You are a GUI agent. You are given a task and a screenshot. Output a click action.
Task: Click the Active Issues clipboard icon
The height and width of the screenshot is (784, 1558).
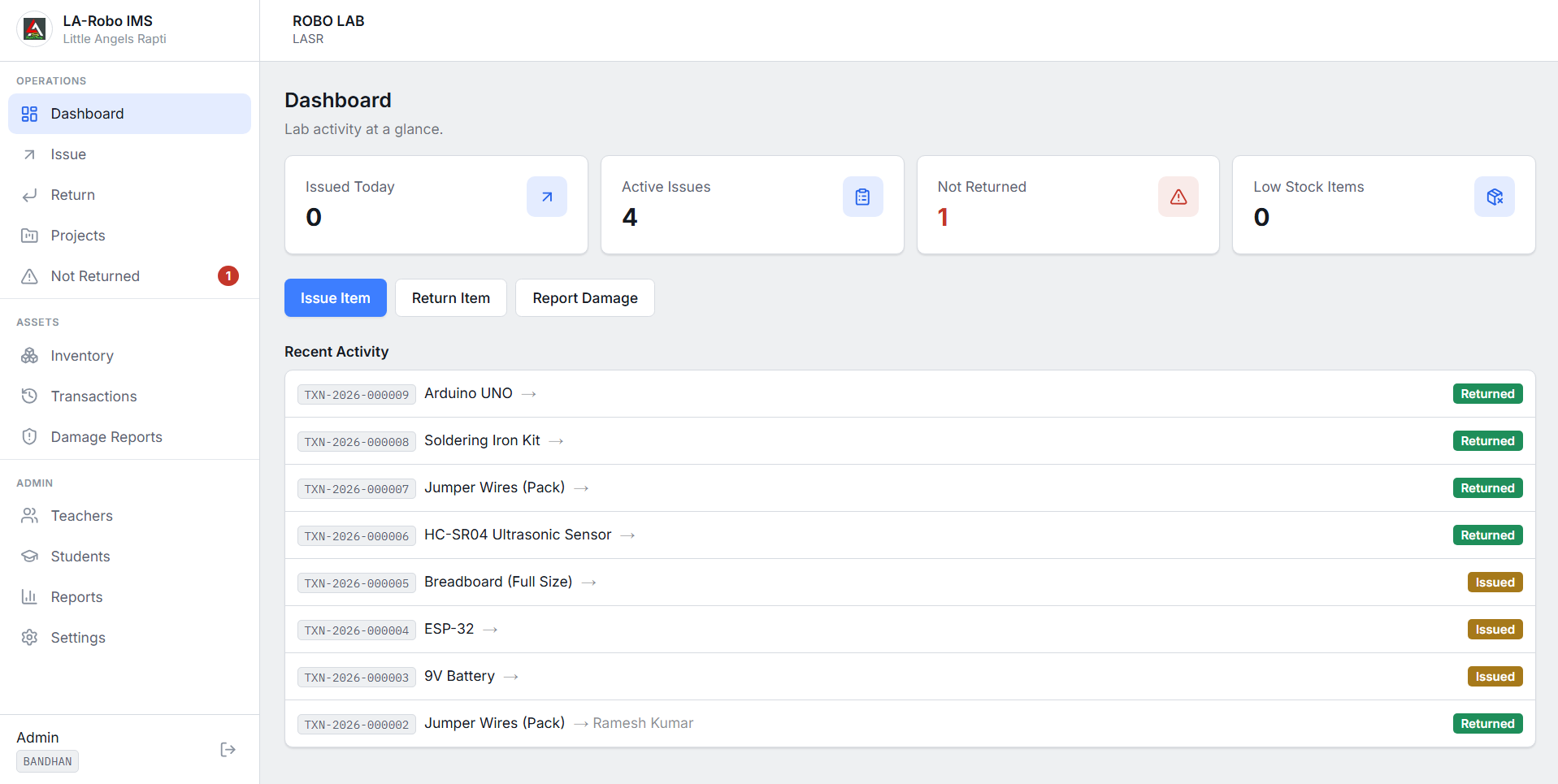tap(863, 197)
